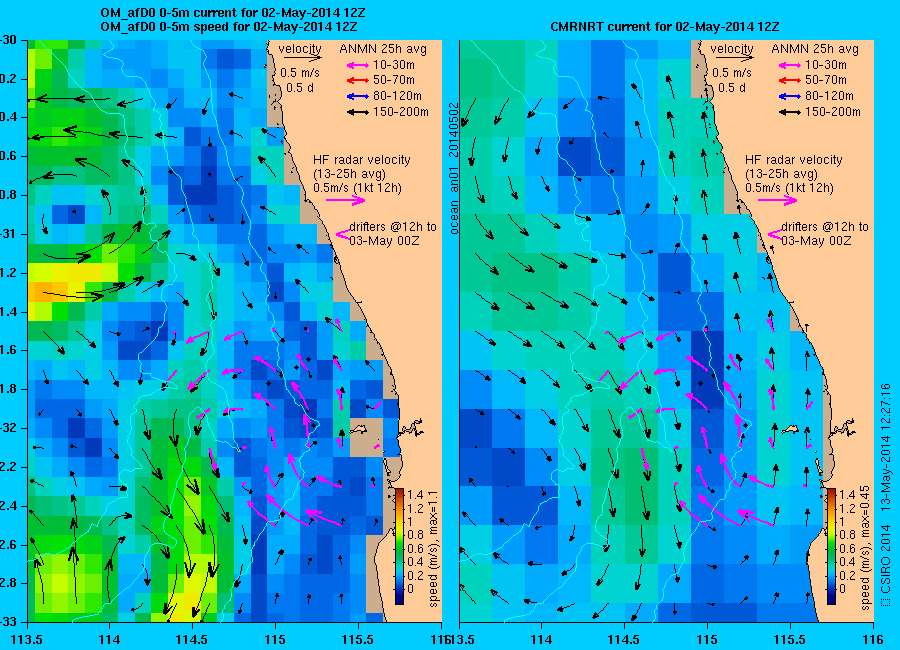Screen dimensions: 900x650
Task: Click the black 150-200m arrow in left legend
Action: coord(358,113)
